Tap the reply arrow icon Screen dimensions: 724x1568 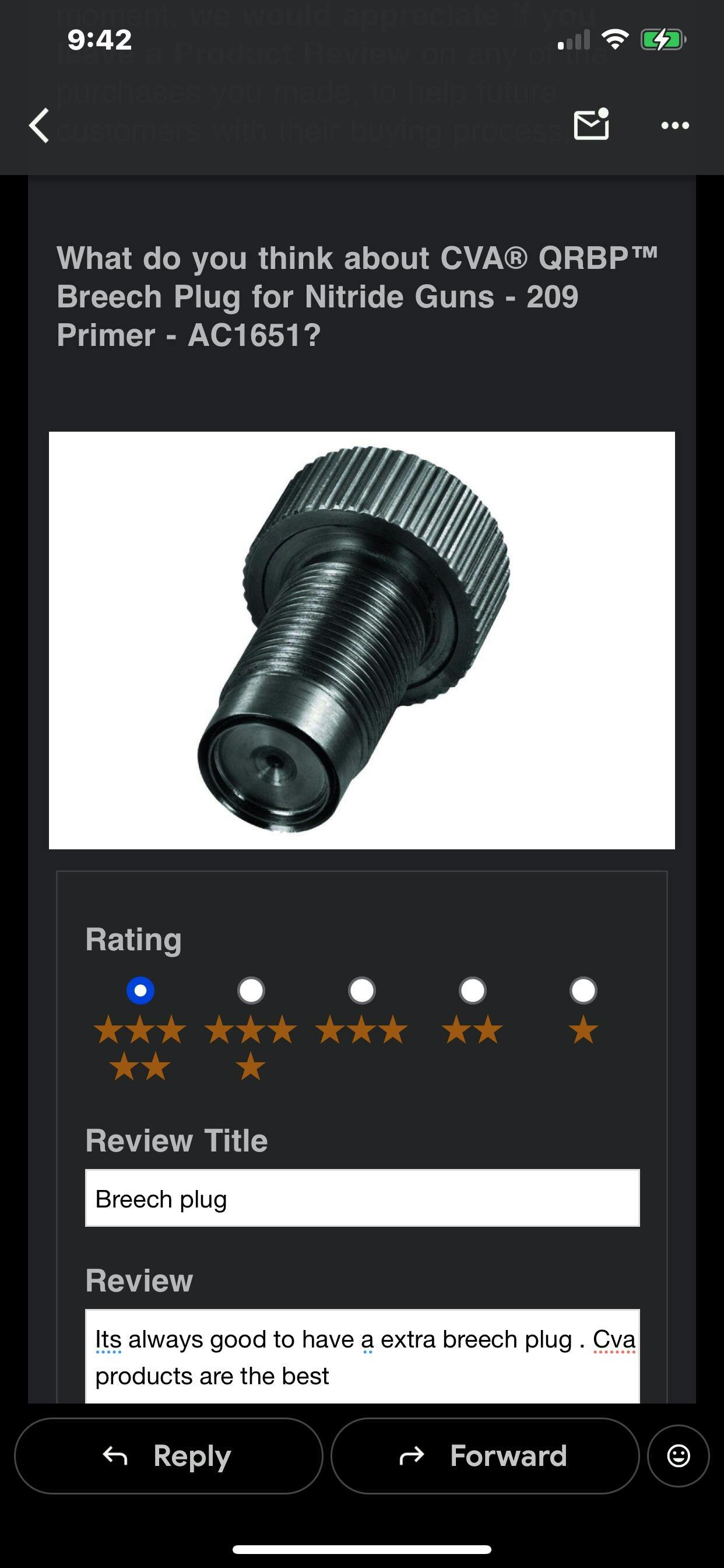click(115, 1455)
